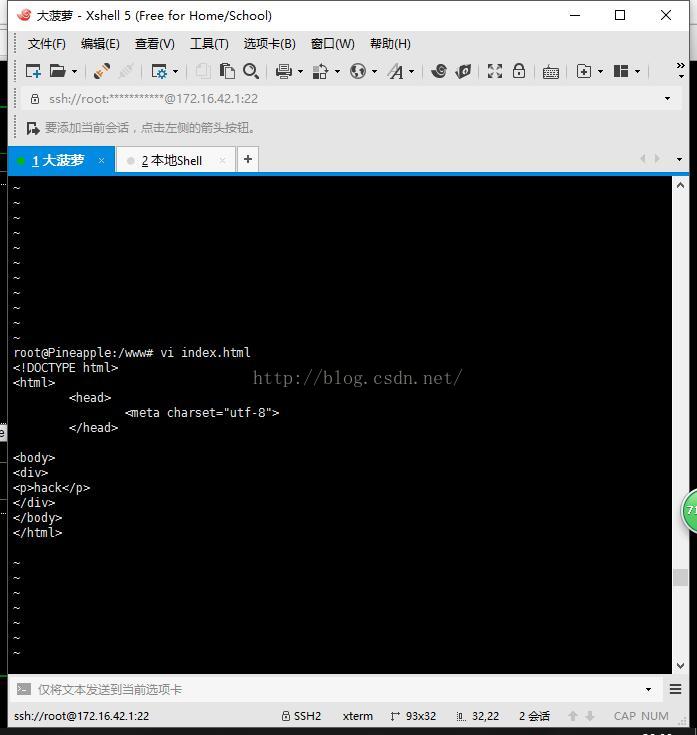Launch Xagent with the key icon
The width and height of the screenshot is (697, 735).
(463, 71)
